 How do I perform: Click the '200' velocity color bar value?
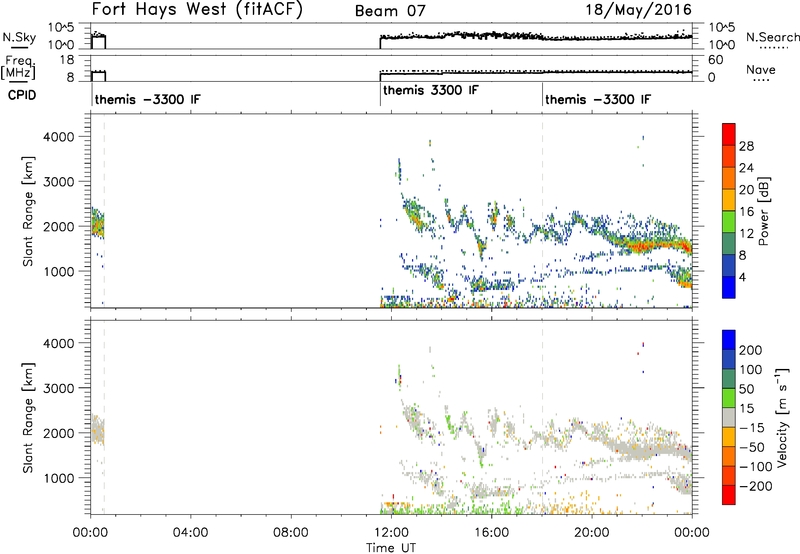click(x=751, y=350)
